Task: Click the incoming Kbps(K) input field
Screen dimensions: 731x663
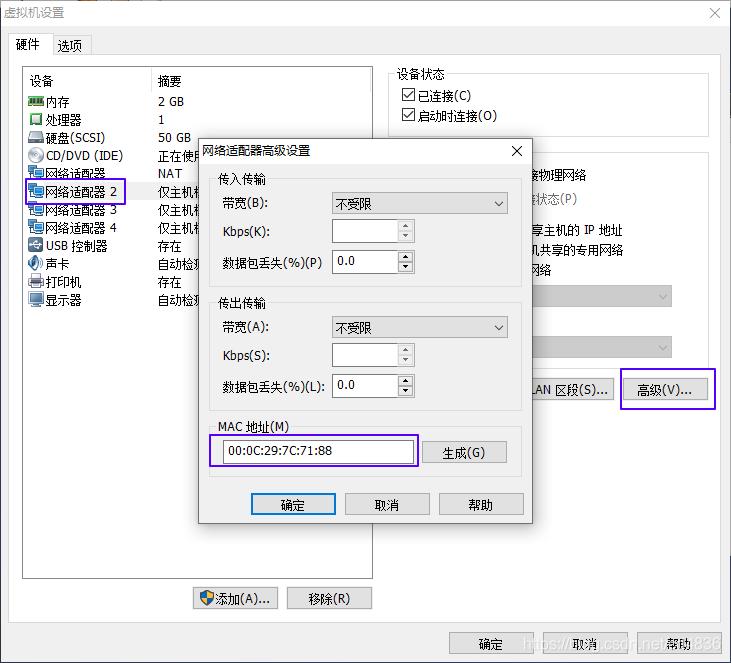Action: (x=365, y=231)
